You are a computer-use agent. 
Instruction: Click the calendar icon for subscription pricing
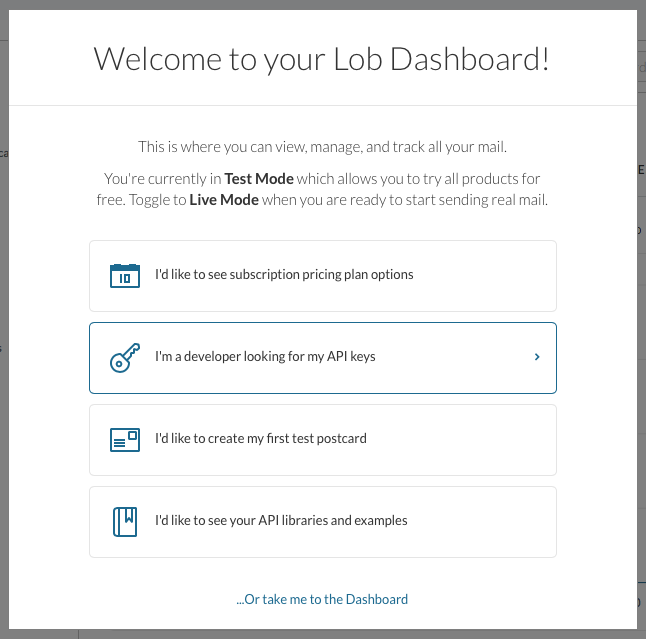pyautogui.click(x=125, y=276)
